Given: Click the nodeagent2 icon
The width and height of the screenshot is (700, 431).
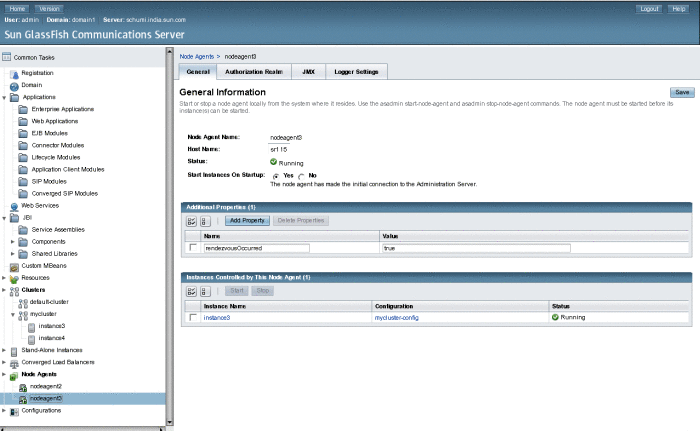Looking at the screenshot, I should [23, 387].
